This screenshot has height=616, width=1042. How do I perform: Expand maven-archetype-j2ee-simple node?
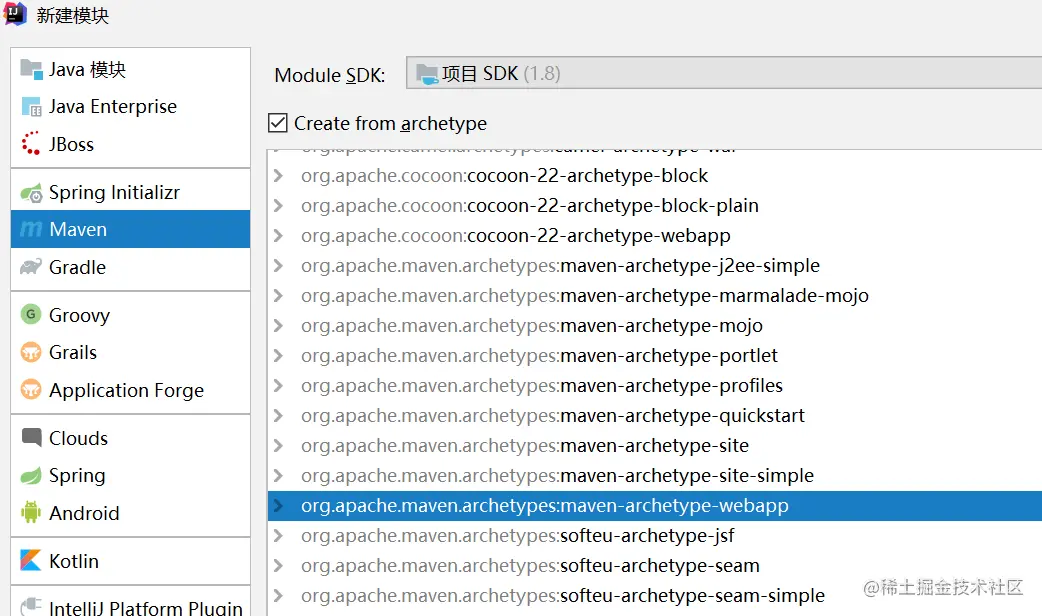pos(278,266)
